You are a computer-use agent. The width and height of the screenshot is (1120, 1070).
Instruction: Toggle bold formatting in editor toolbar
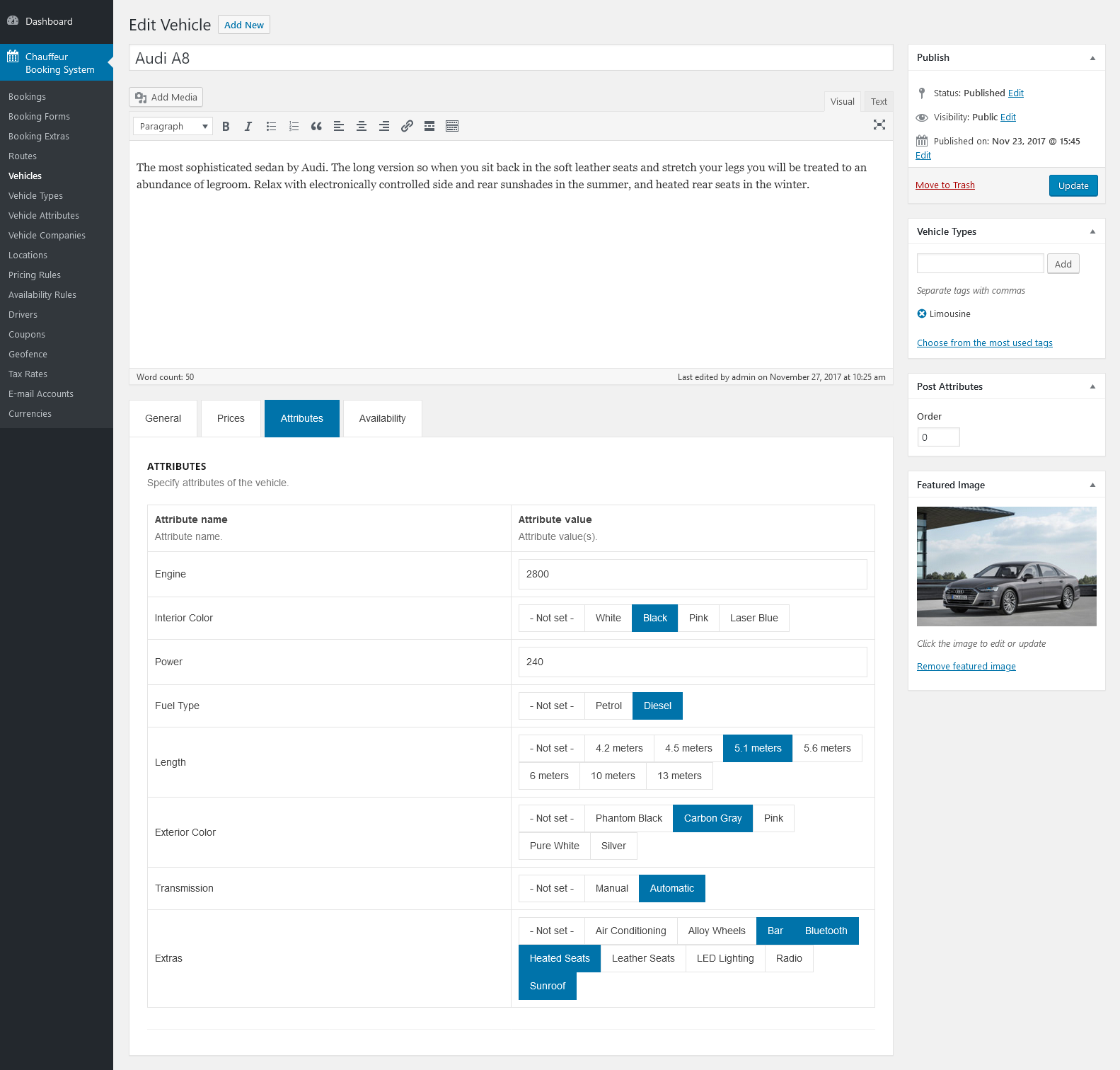pyautogui.click(x=226, y=127)
